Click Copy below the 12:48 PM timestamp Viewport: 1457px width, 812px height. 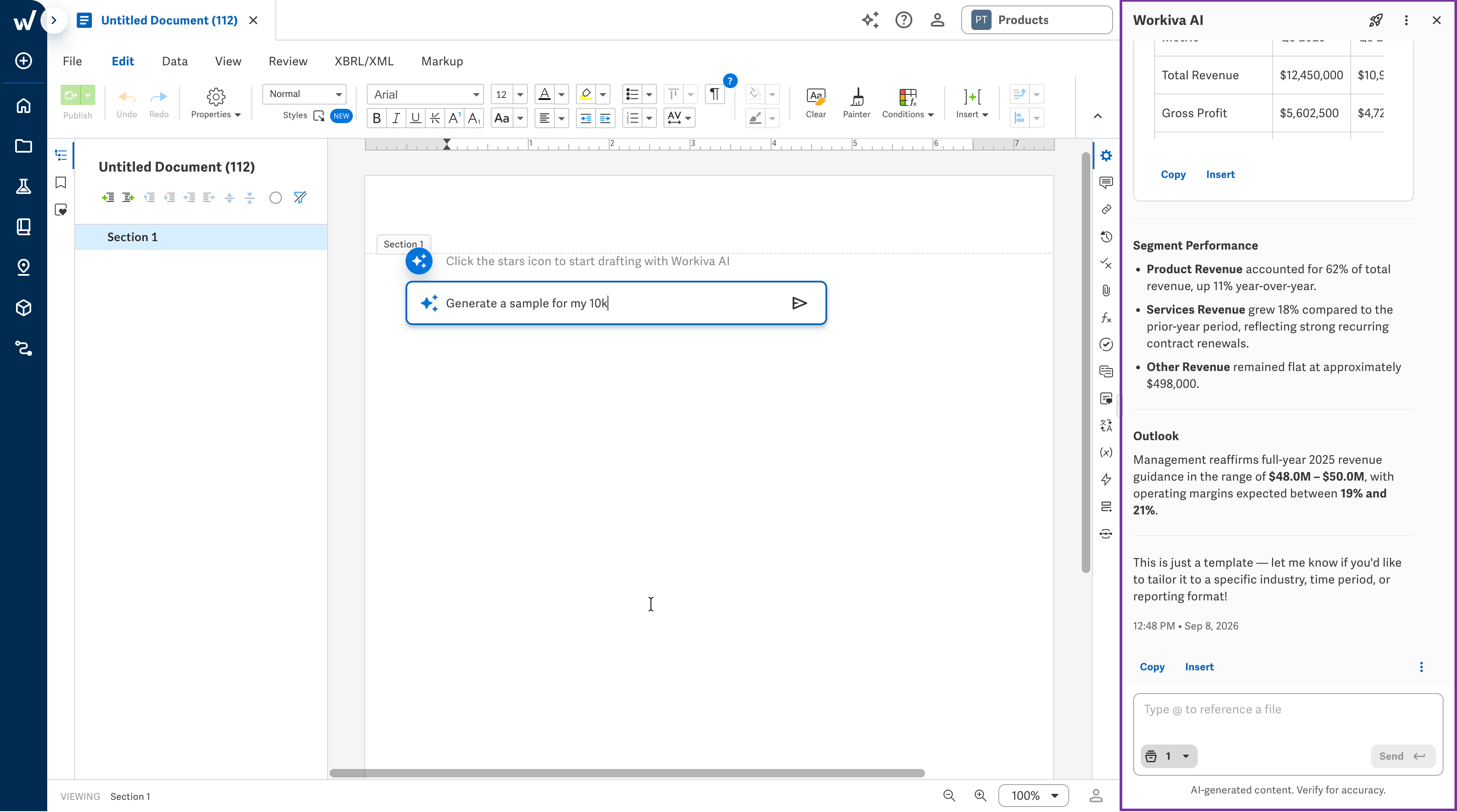point(1152,667)
